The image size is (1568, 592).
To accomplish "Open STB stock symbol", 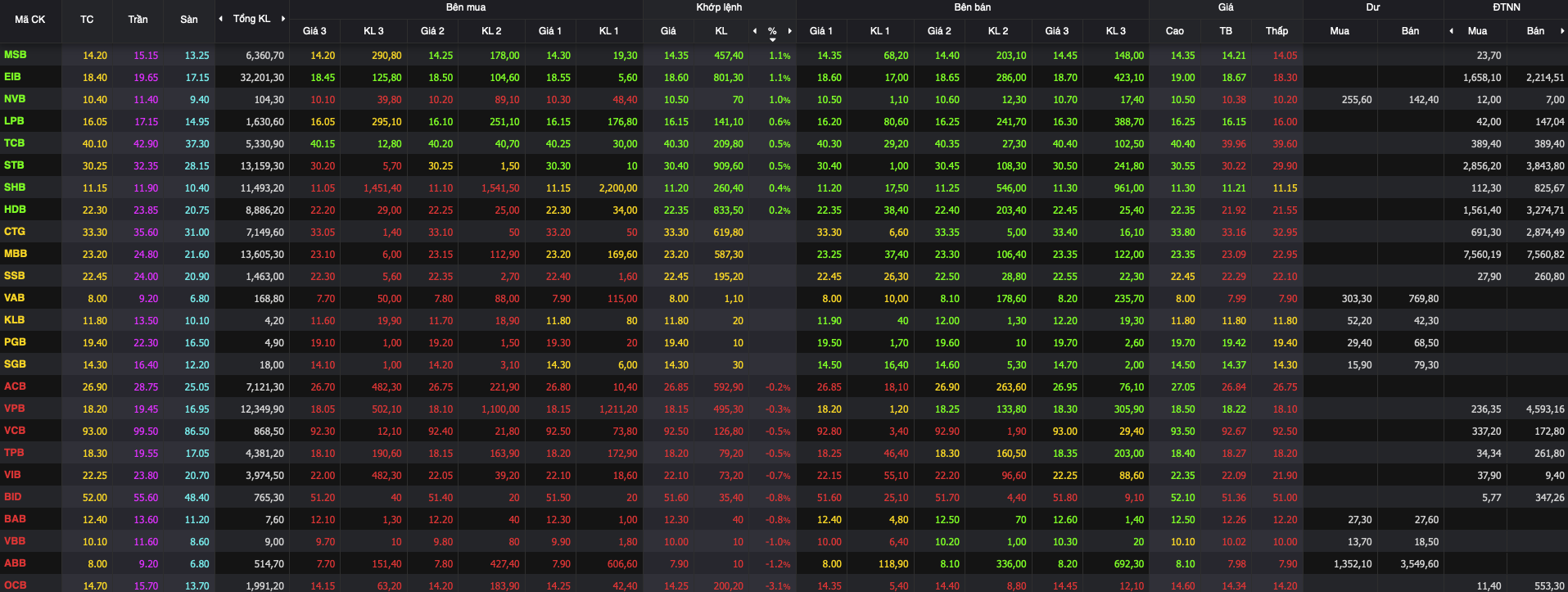I will tap(14, 165).
